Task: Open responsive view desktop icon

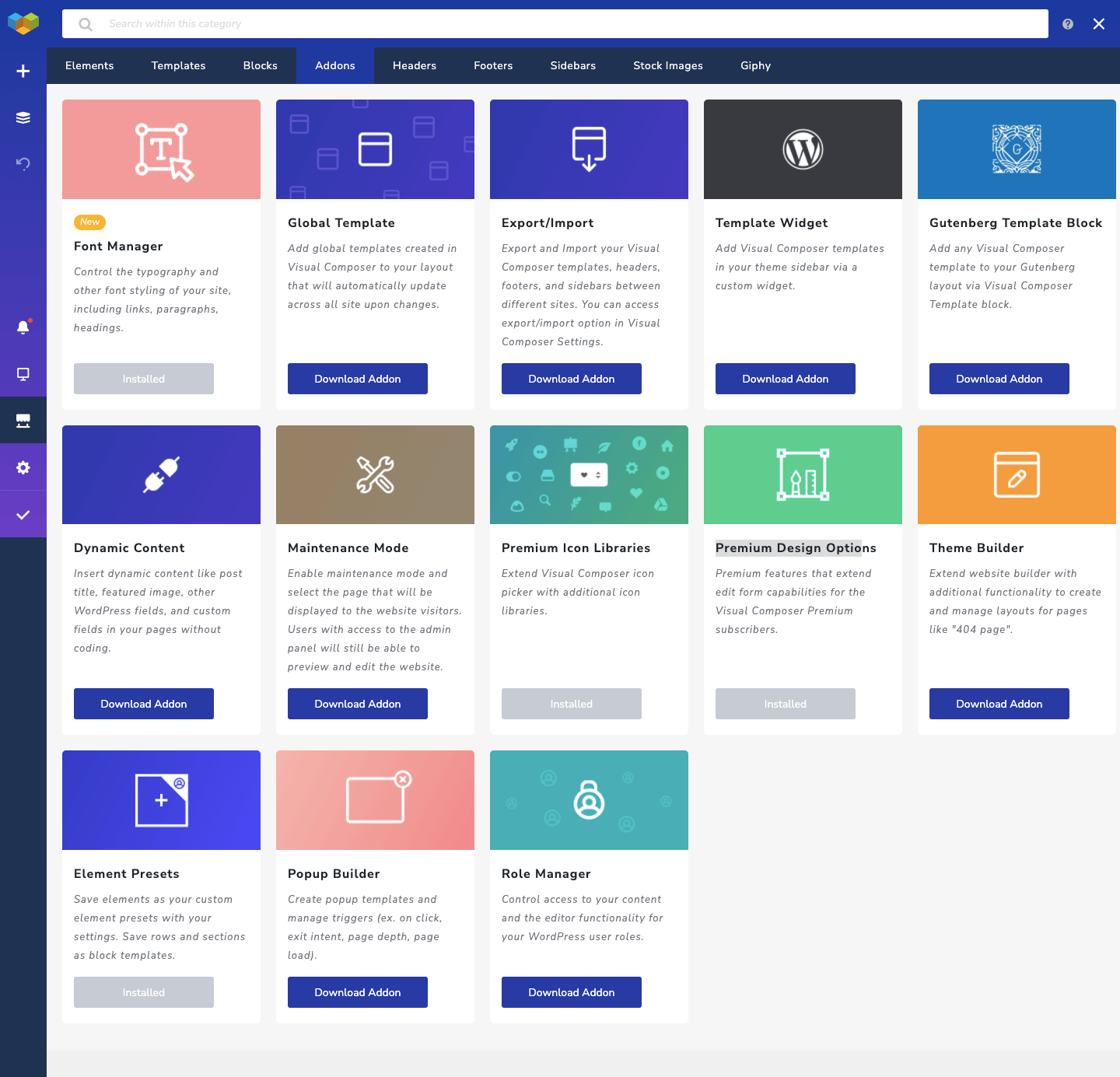Action: point(23,374)
